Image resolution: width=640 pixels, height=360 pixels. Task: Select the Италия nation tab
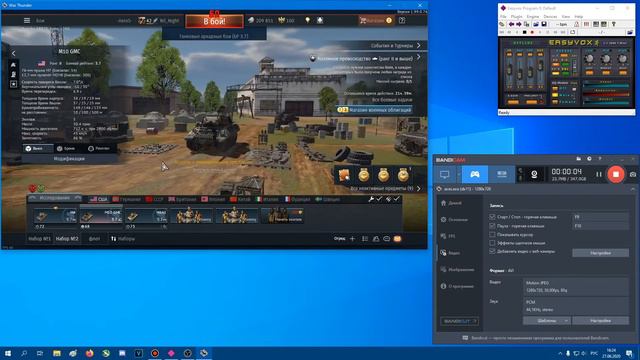coord(267,199)
